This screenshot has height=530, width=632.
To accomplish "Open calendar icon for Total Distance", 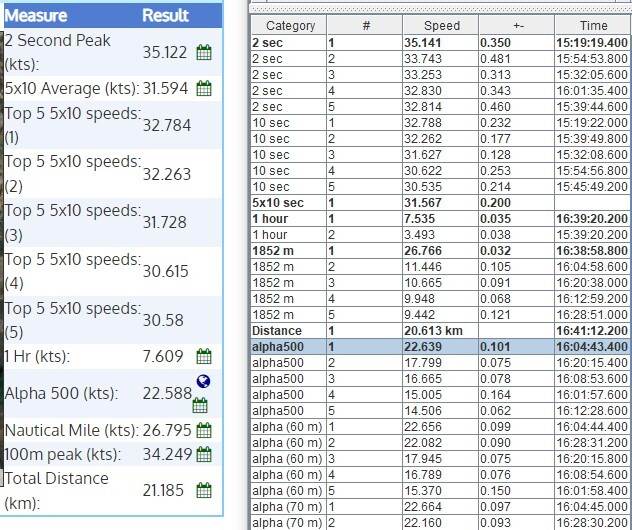I will click(x=204, y=490).
